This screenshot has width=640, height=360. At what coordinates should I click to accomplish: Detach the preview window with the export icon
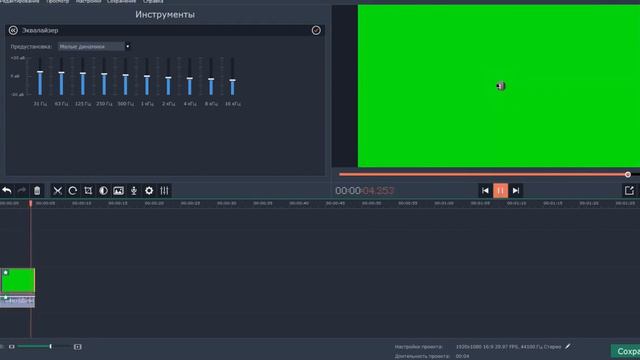point(629,191)
